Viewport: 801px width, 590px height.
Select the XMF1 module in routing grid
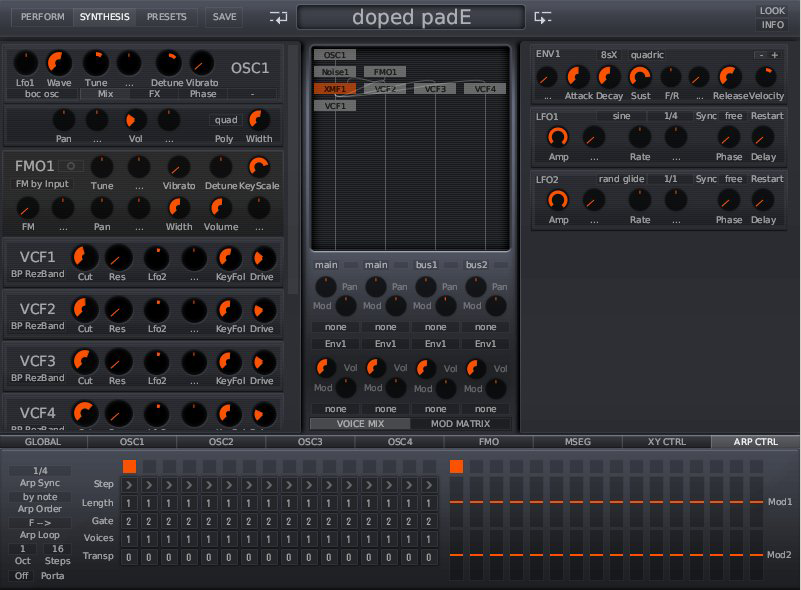click(335, 89)
